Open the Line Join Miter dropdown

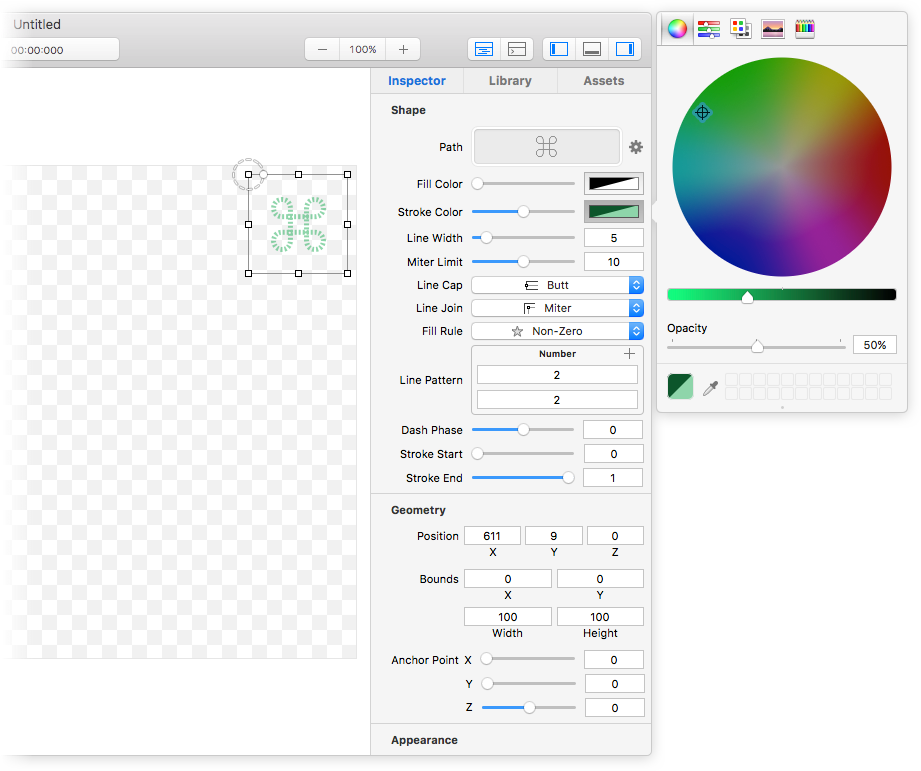pos(557,308)
